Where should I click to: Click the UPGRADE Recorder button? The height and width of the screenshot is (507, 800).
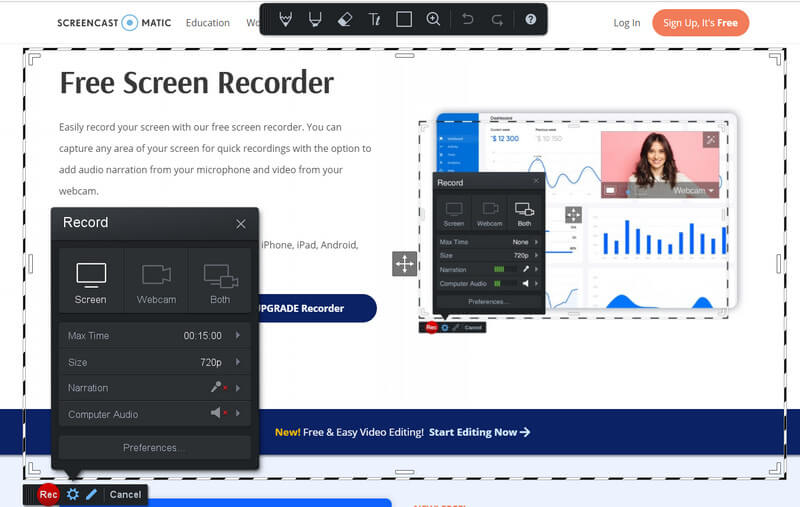point(317,308)
